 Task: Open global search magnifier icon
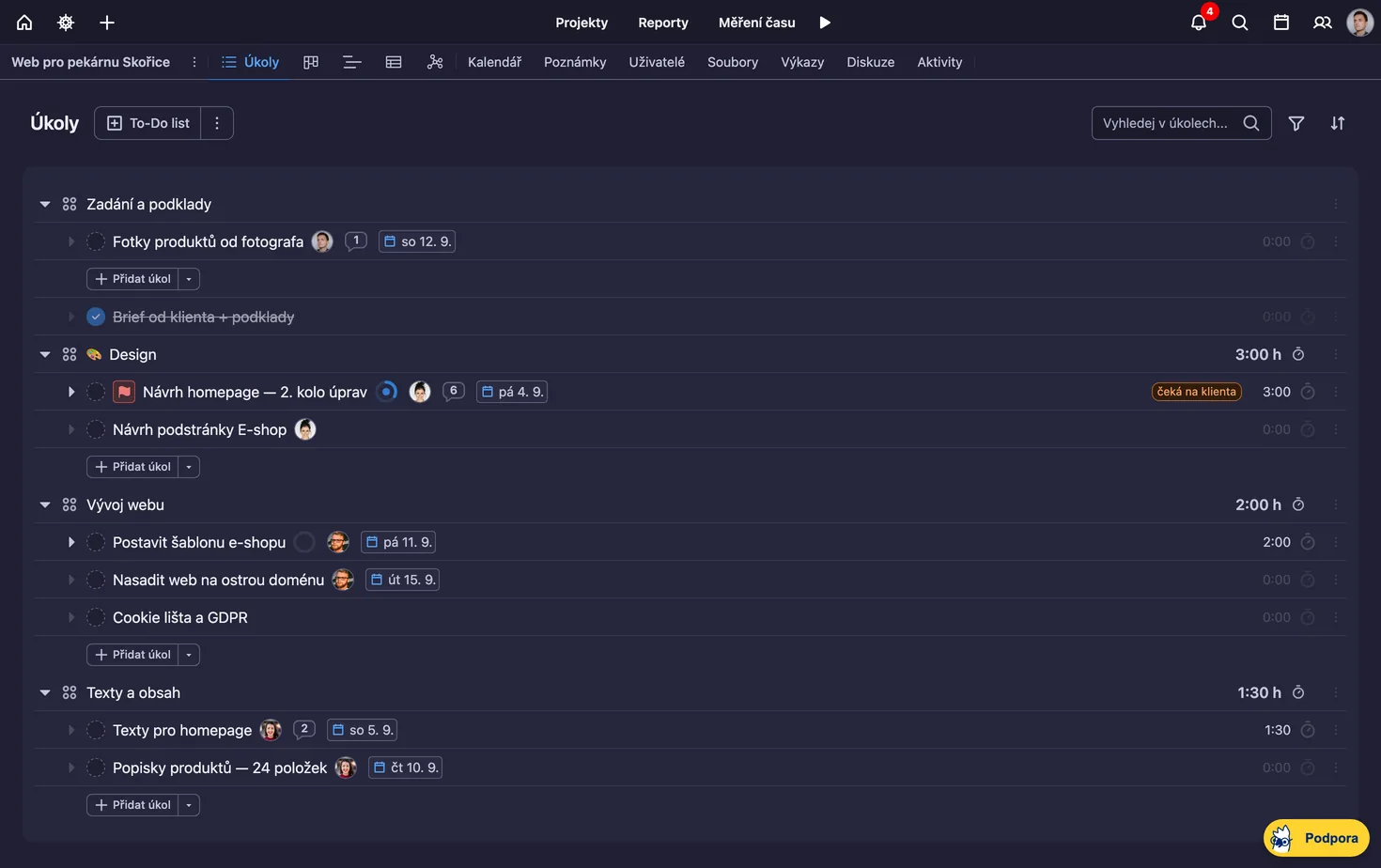[x=1240, y=23]
